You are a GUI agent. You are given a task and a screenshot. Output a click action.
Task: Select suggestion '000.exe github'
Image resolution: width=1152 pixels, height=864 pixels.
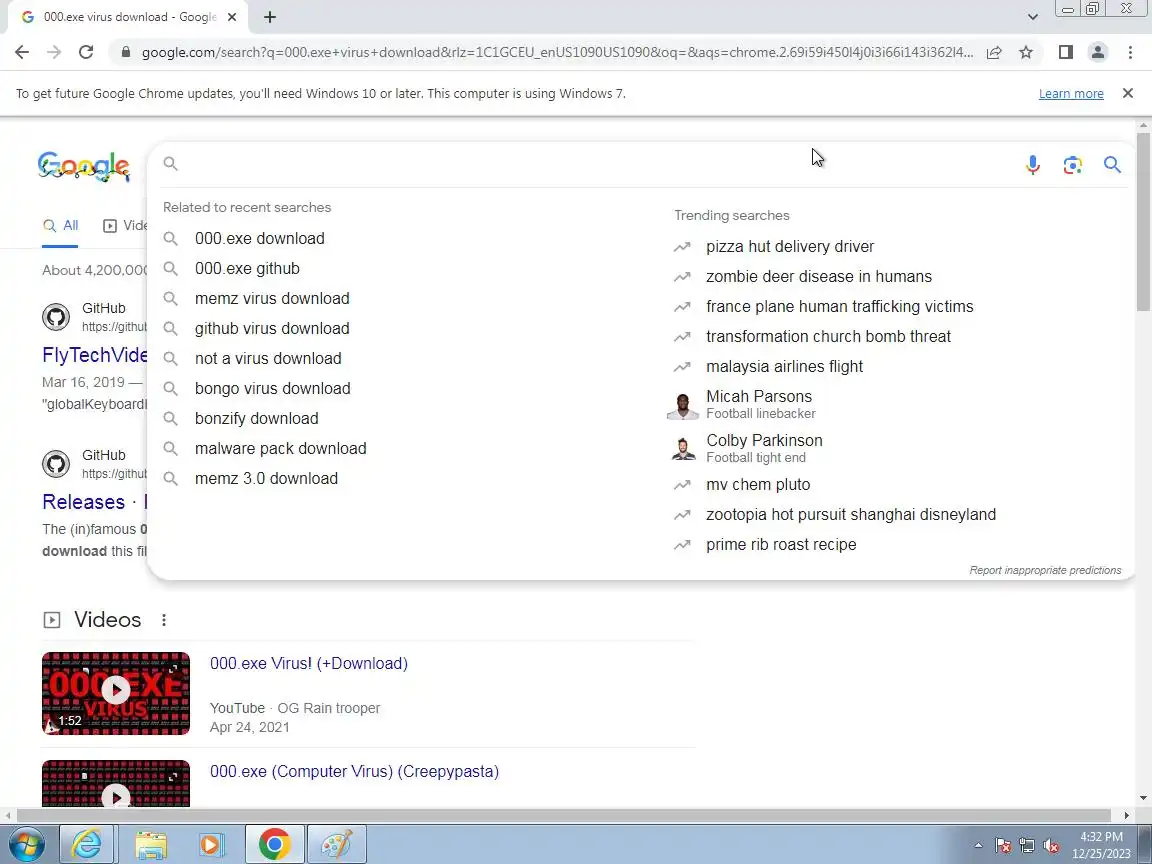click(x=247, y=269)
